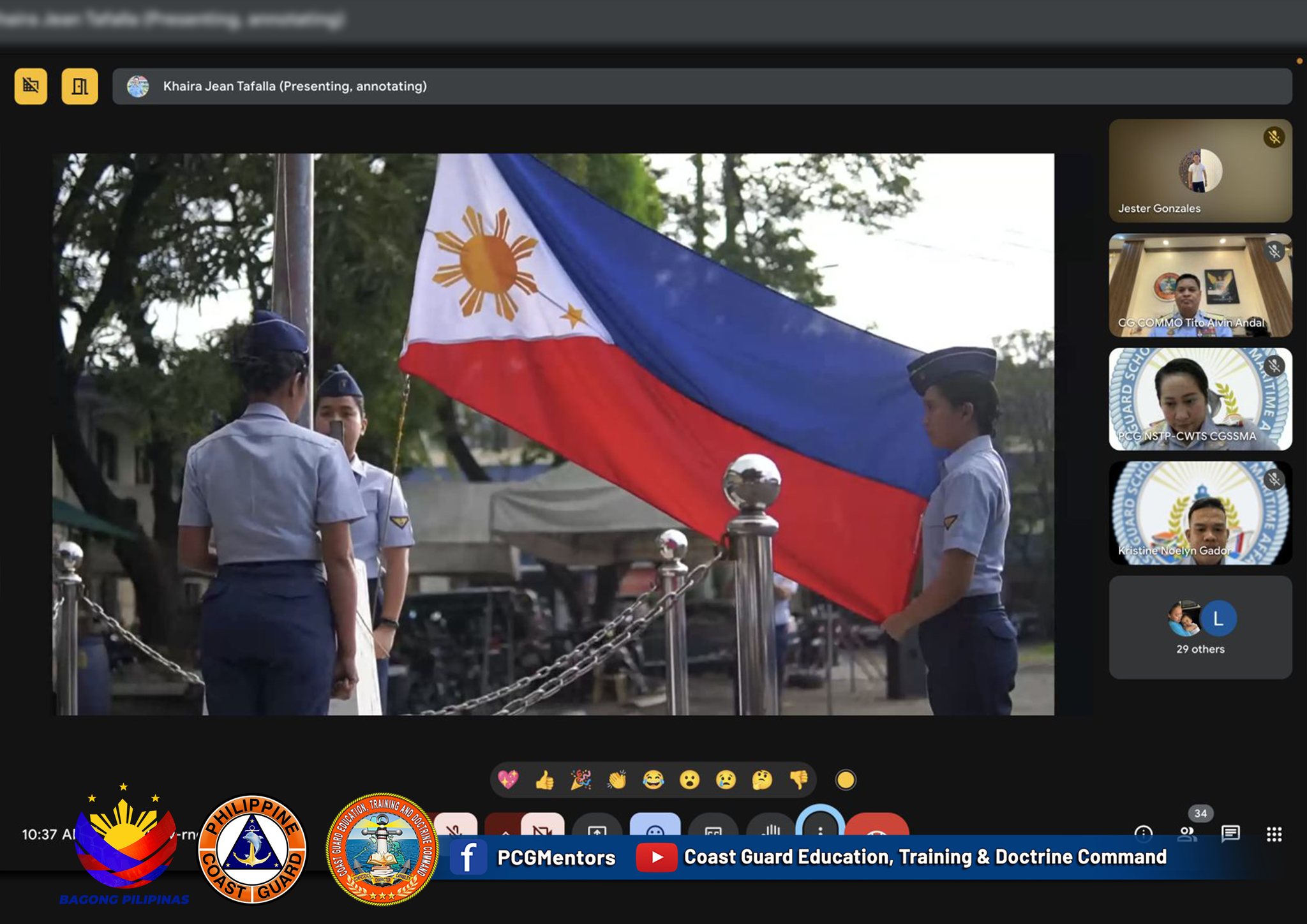This screenshot has width=1307, height=924.
Task: Click the 34 participants count badge
Action: point(1200,813)
